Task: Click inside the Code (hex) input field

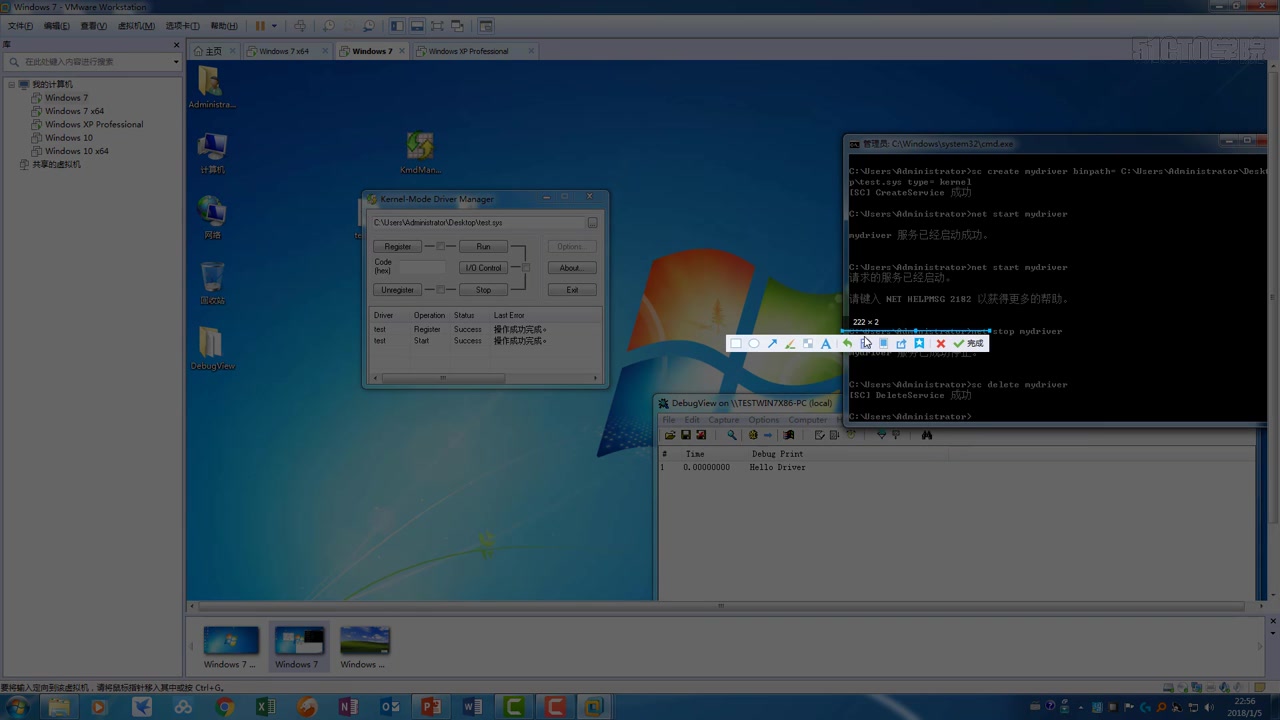Action: click(422, 267)
